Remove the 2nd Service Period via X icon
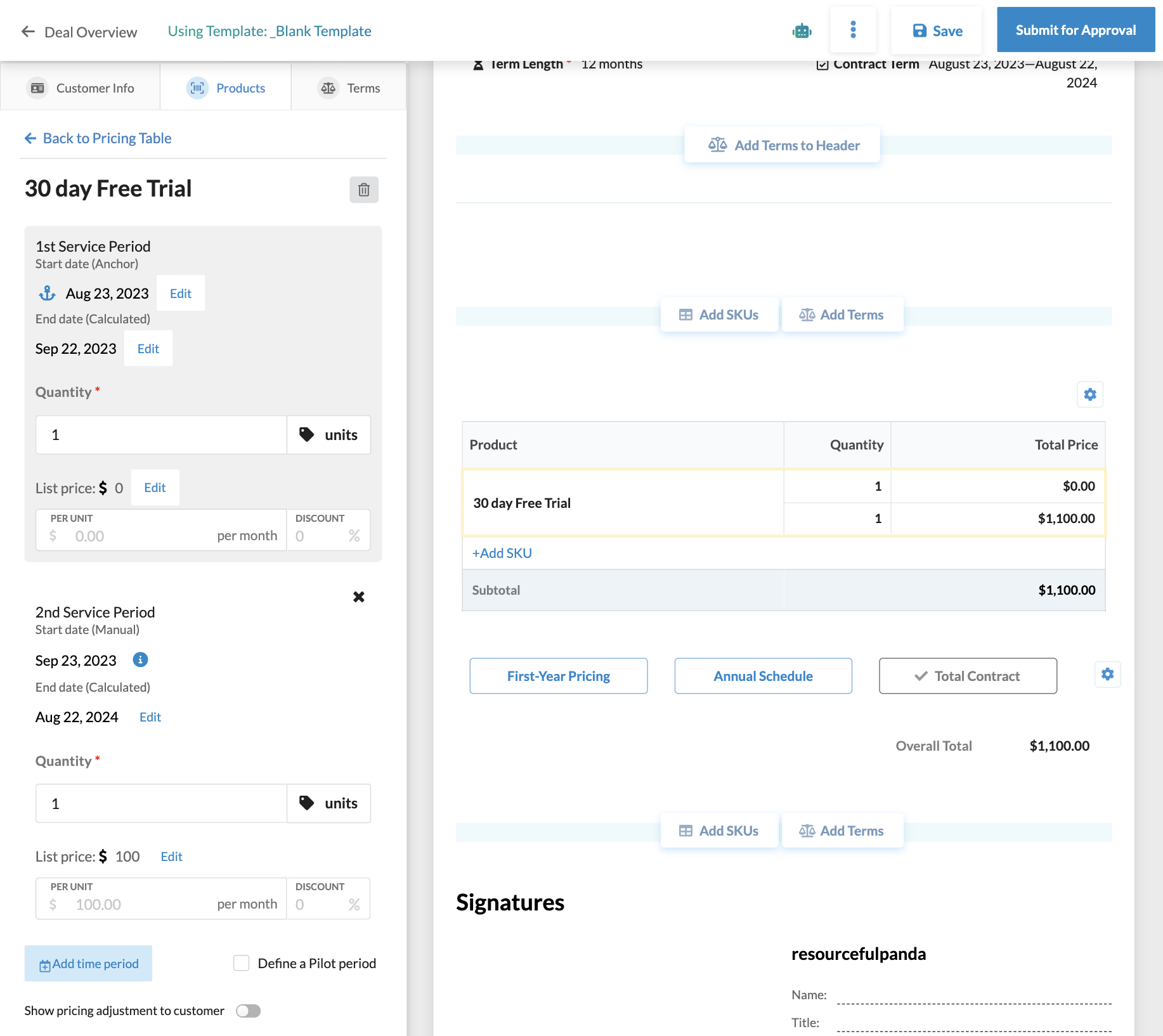 [x=359, y=596]
